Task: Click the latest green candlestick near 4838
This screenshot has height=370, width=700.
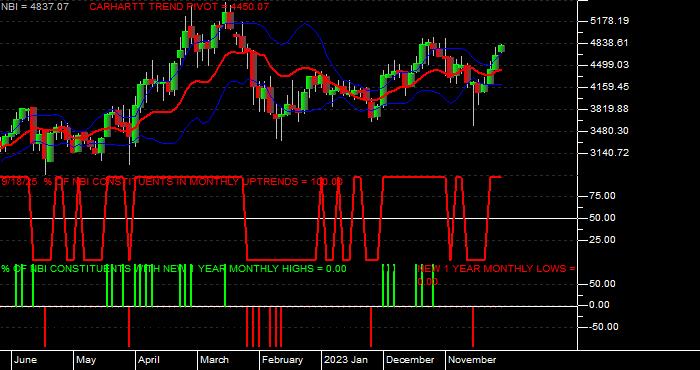Action: pyautogui.click(x=501, y=48)
